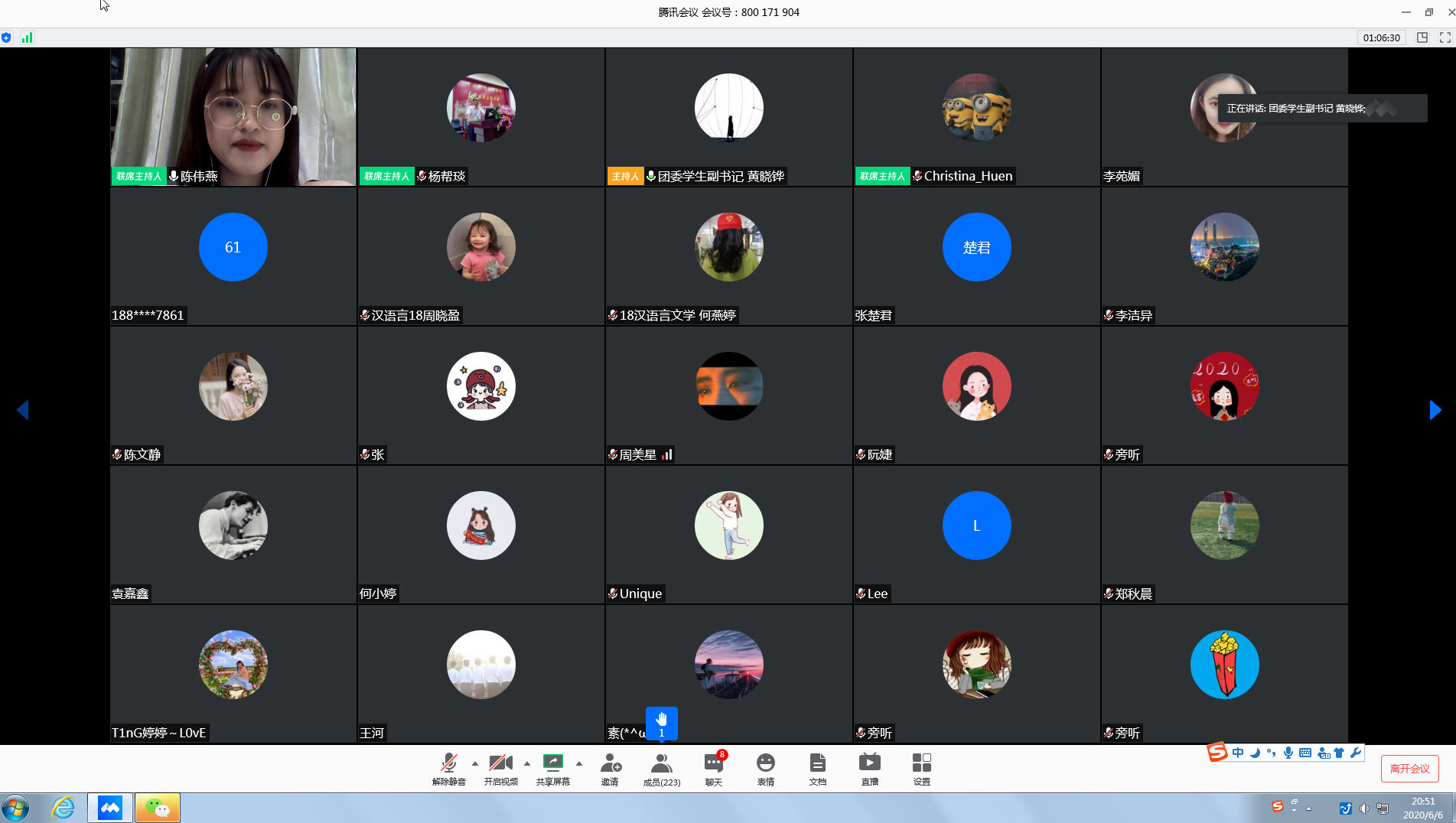
Task: Select 陈伟燕's video thumbnail
Action: pos(233,117)
